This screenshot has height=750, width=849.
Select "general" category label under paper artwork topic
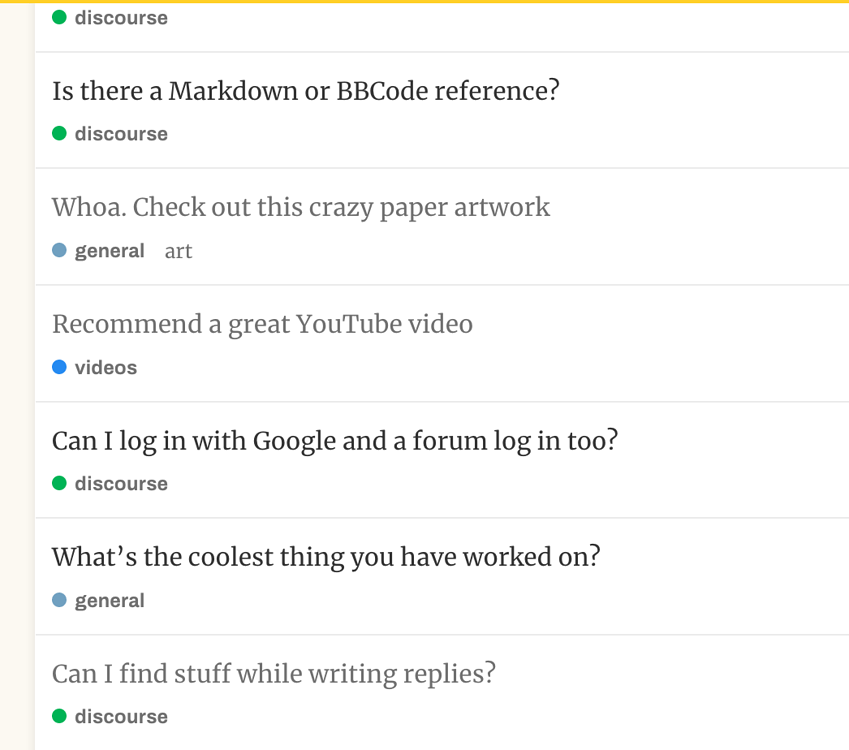click(x=109, y=251)
